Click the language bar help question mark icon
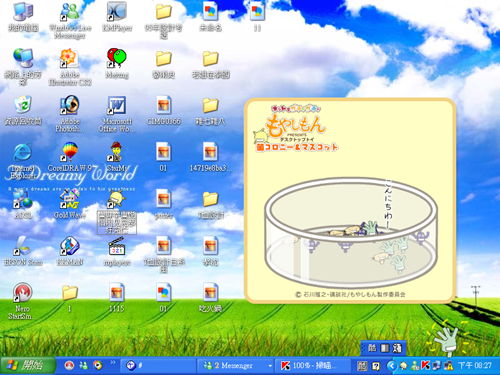This screenshot has width=500, height=375. click(376, 366)
